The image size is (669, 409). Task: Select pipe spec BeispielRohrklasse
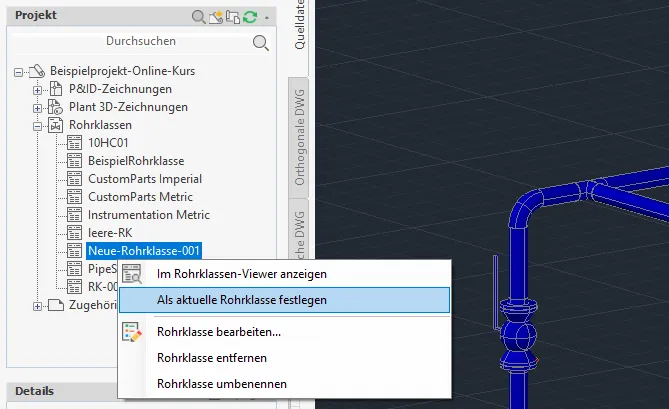click(136, 161)
